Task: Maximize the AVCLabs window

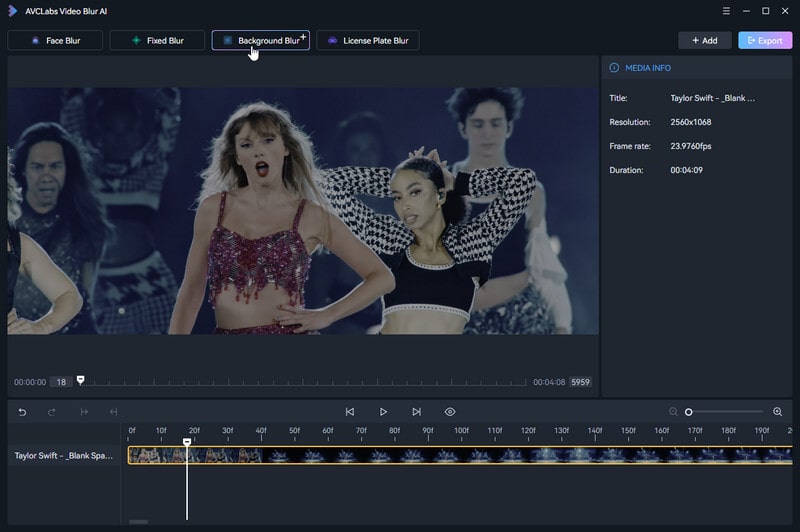Action: [765, 11]
